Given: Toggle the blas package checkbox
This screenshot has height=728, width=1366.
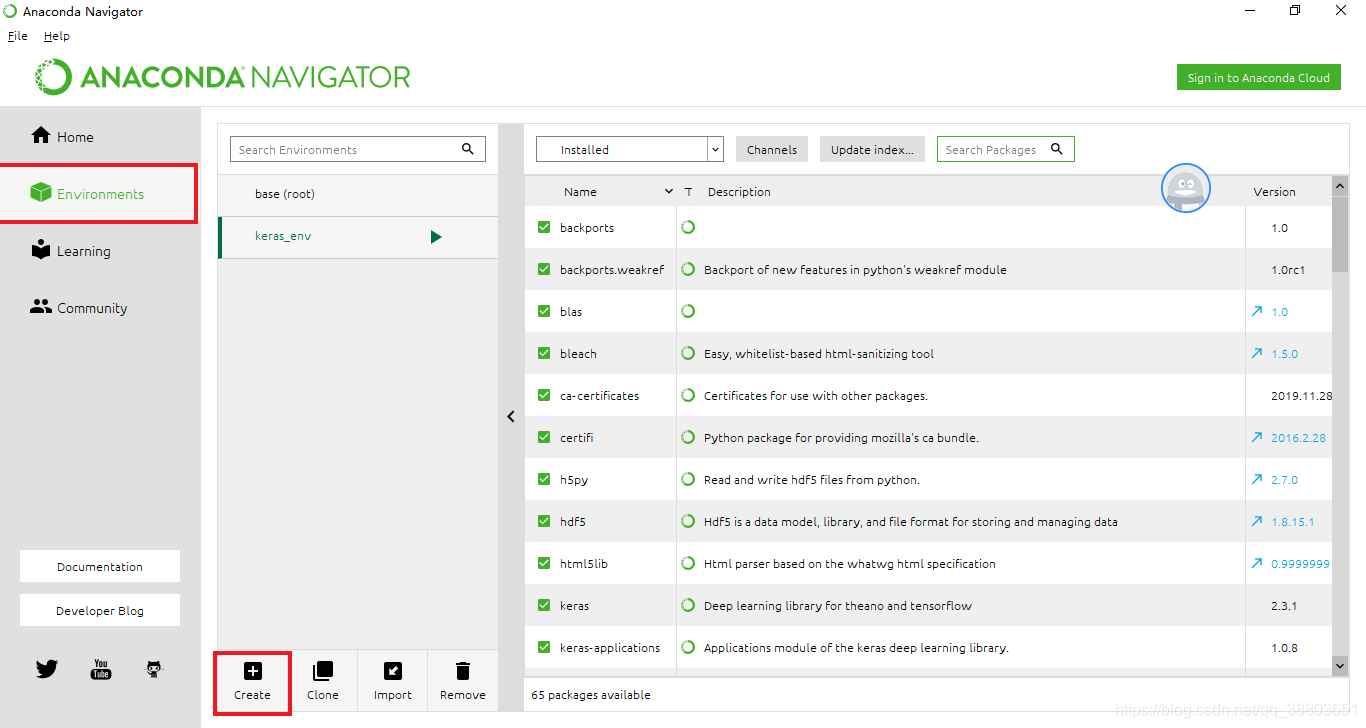Looking at the screenshot, I should coord(544,311).
